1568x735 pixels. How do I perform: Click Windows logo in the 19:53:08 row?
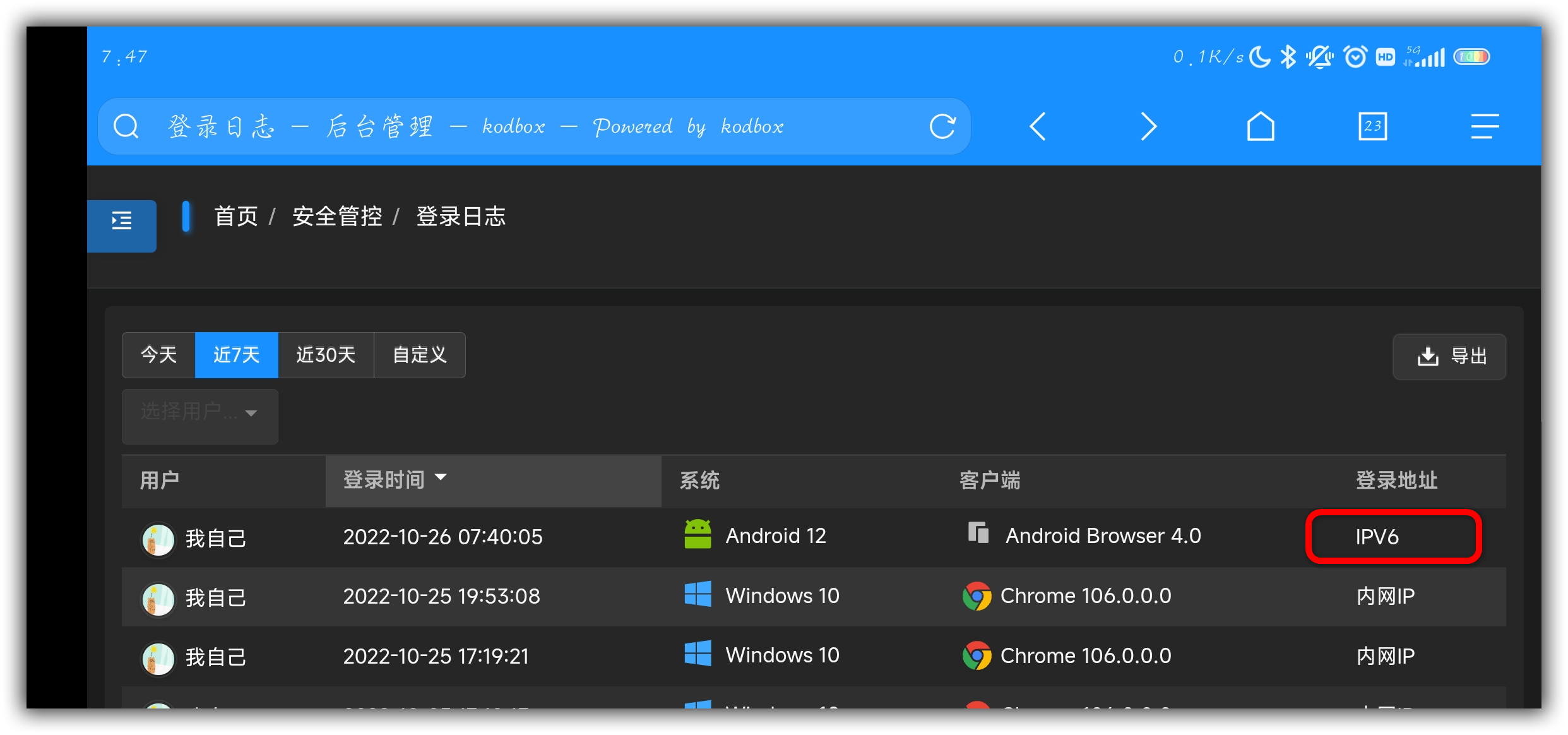tap(698, 594)
